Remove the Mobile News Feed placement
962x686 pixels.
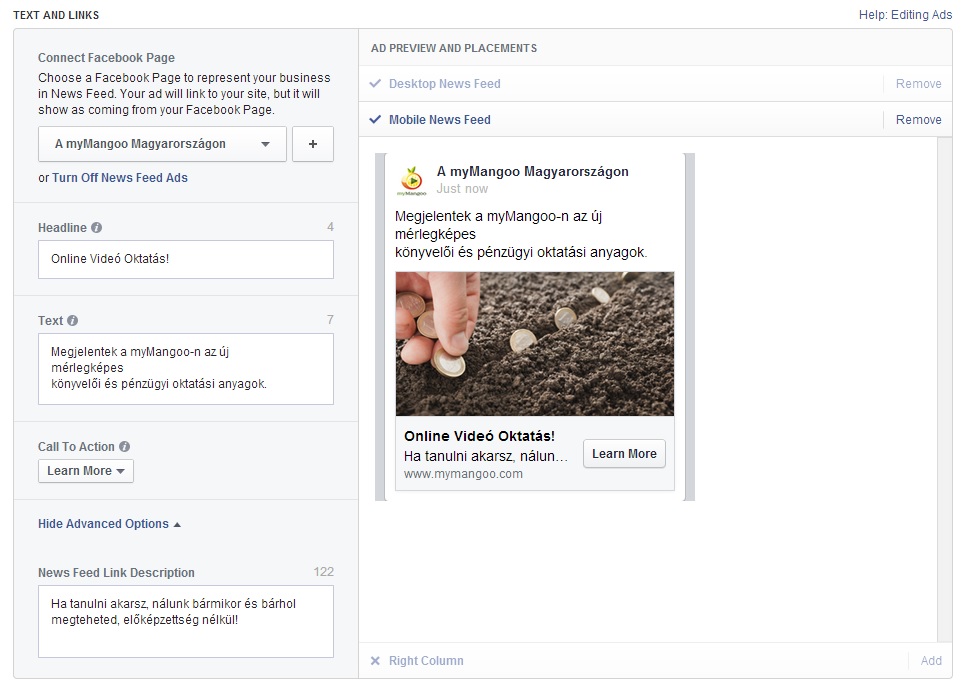click(918, 120)
